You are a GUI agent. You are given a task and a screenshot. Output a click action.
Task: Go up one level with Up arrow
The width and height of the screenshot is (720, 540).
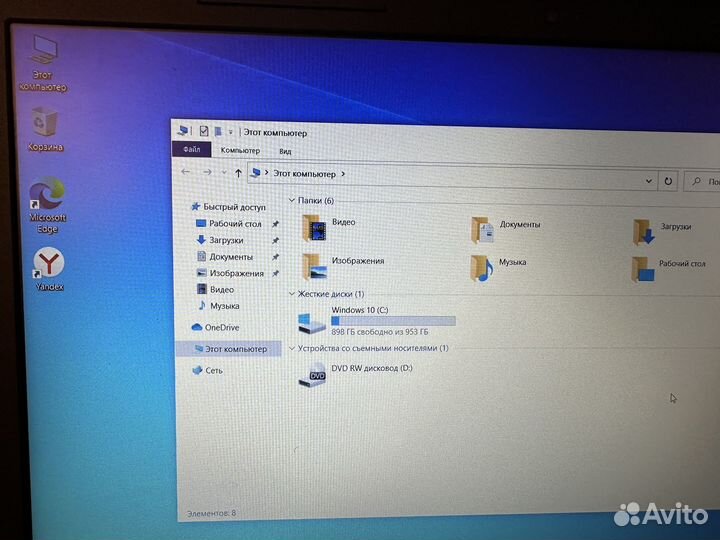[x=238, y=173]
